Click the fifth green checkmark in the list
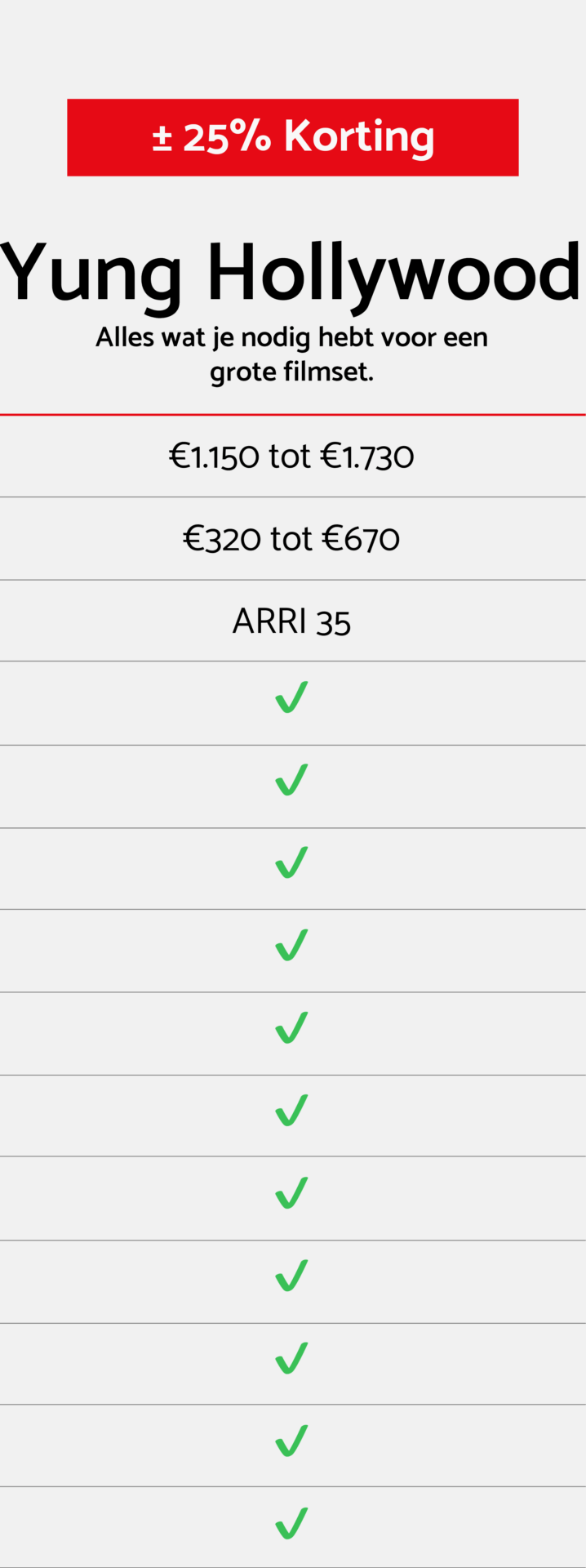Screen dimensions: 586x1568 tap(291, 1028)
